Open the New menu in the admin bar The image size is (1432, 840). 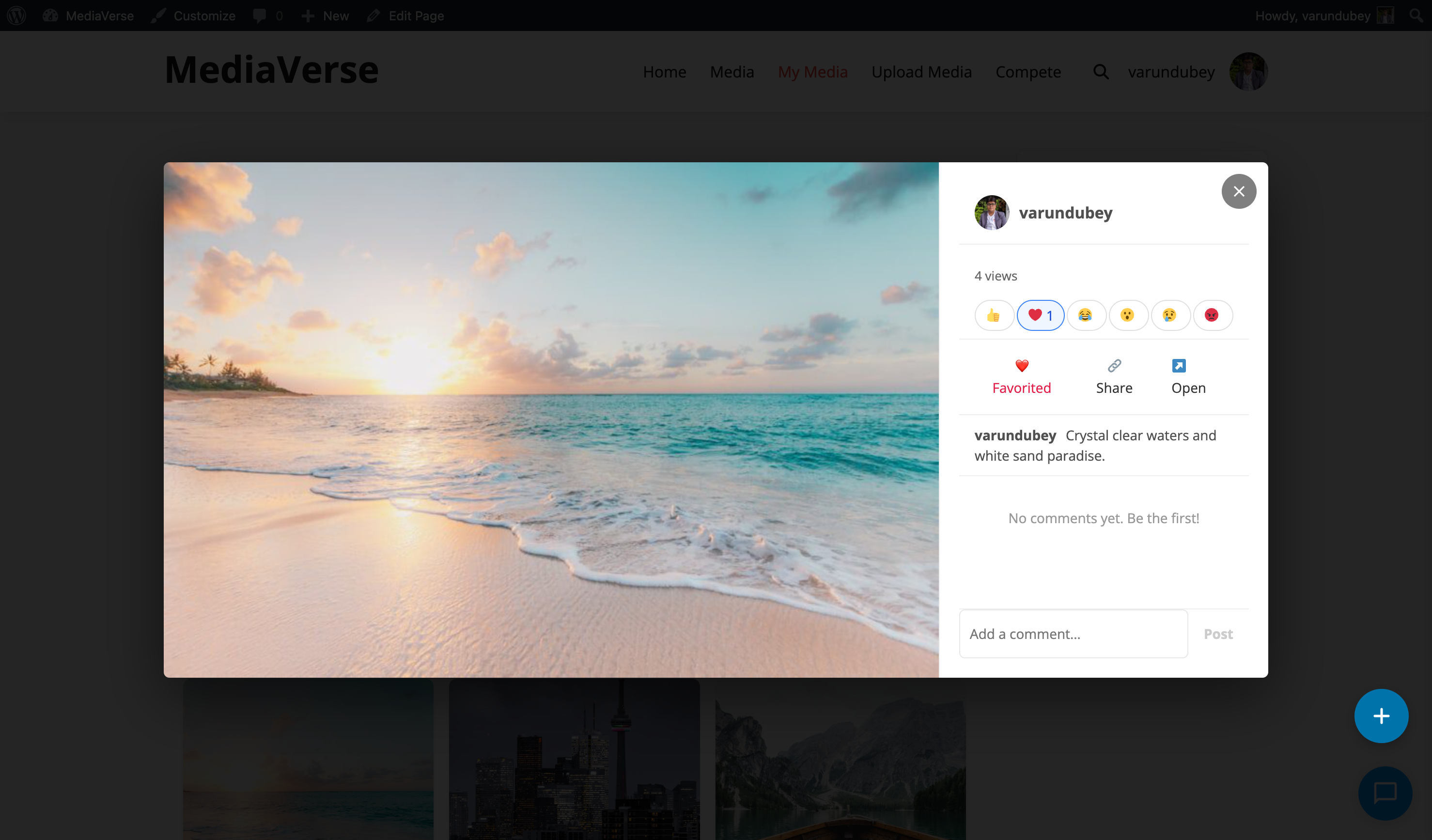(x=325, y=16)
